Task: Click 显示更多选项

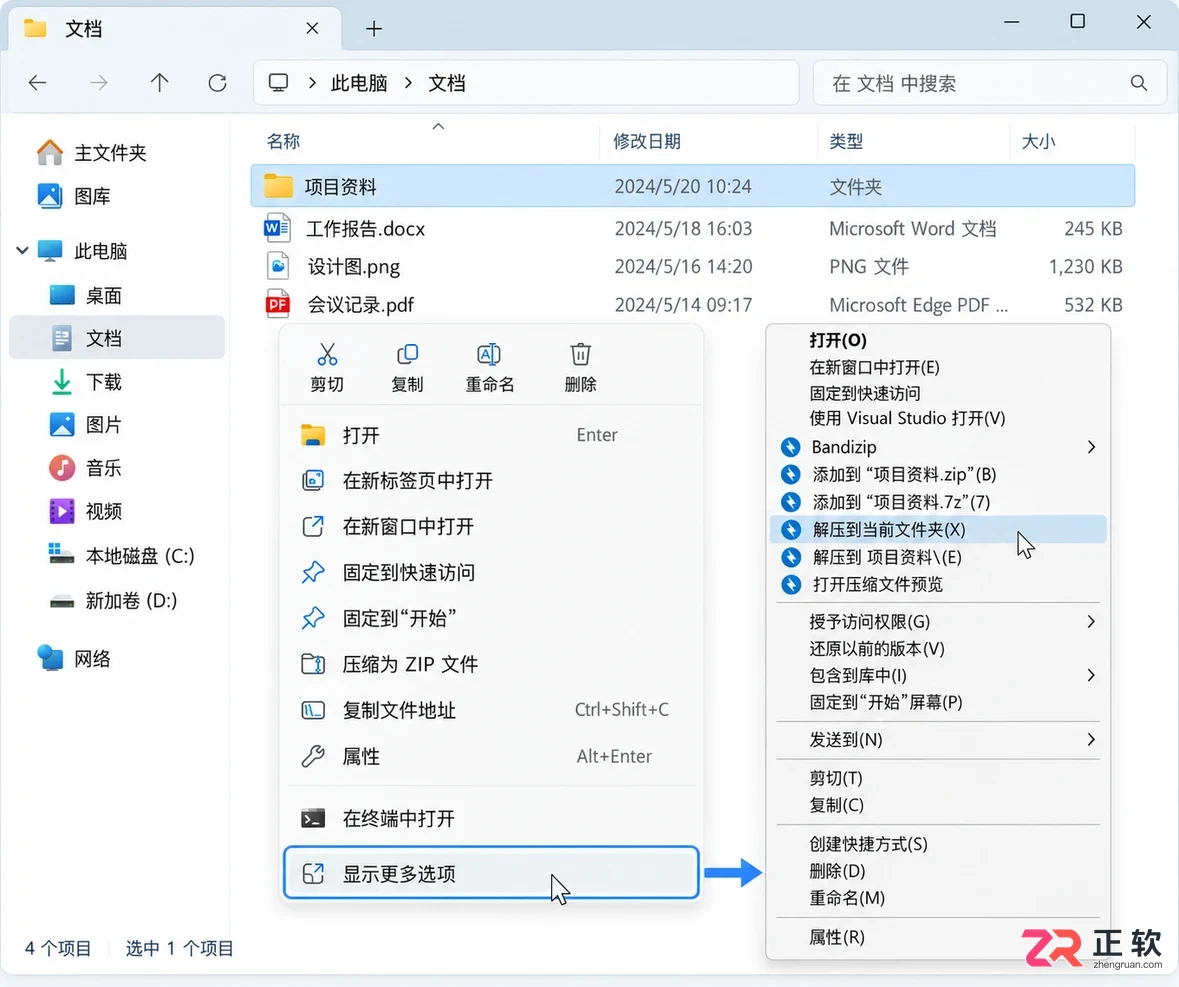Action: pyautogui.click(x=491, y=873)
